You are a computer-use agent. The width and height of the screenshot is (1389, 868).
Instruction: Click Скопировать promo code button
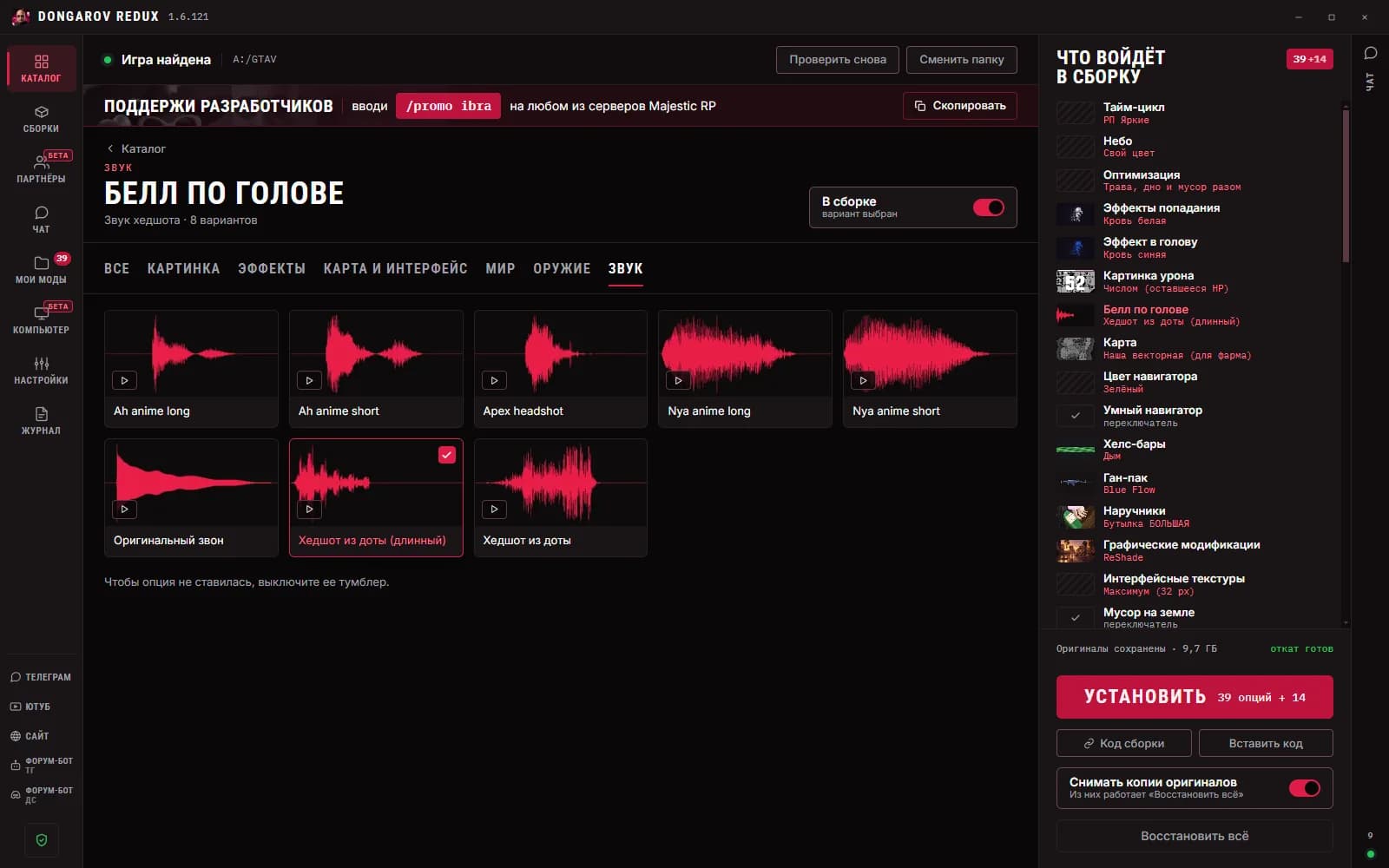(x=960, y=106)
